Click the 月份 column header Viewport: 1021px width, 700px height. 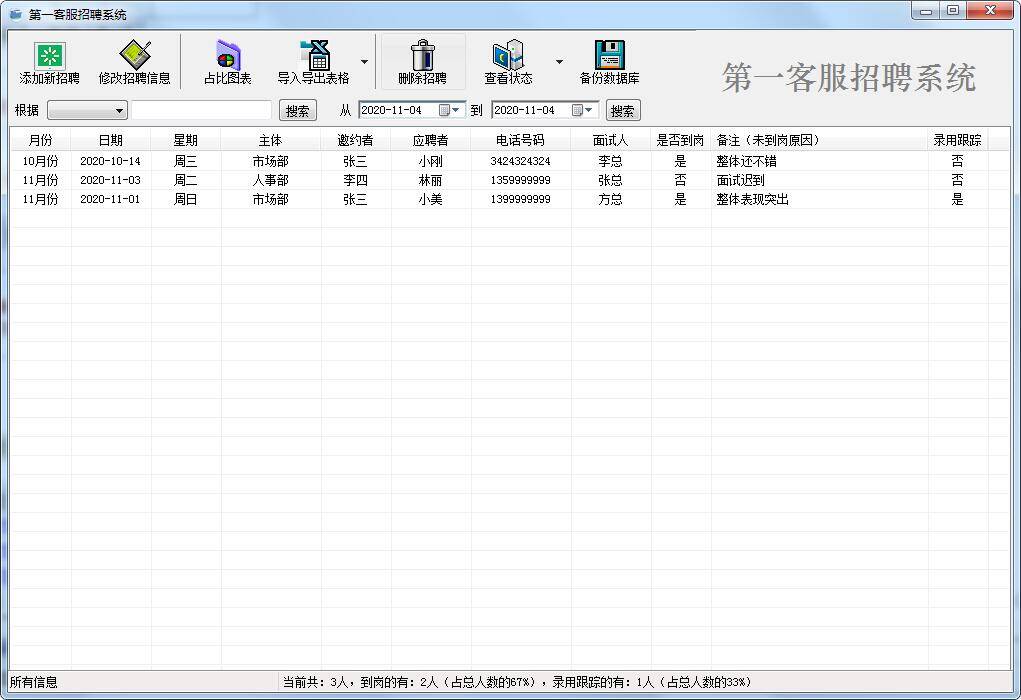(x=40, y=139)
